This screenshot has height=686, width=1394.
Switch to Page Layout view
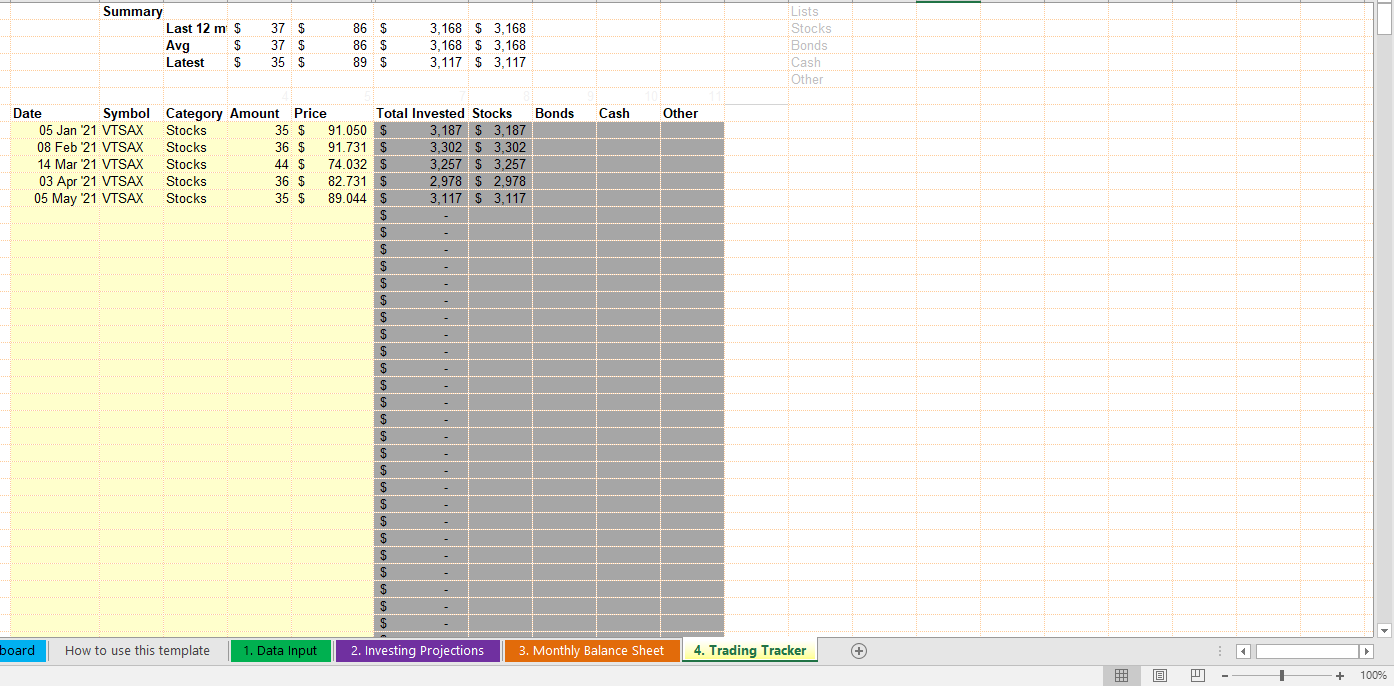click(1159, 676)
